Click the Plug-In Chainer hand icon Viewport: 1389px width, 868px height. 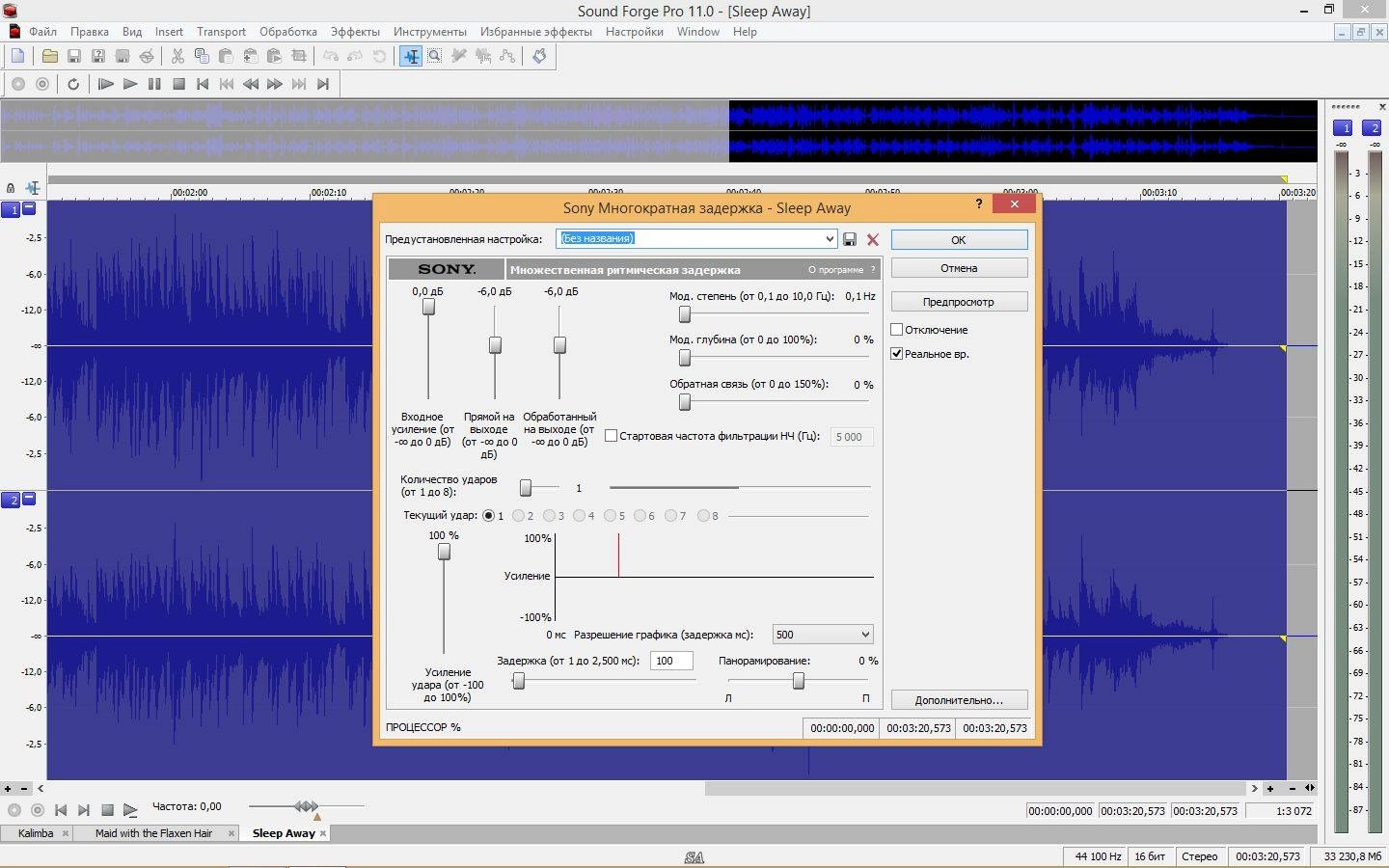539,56
